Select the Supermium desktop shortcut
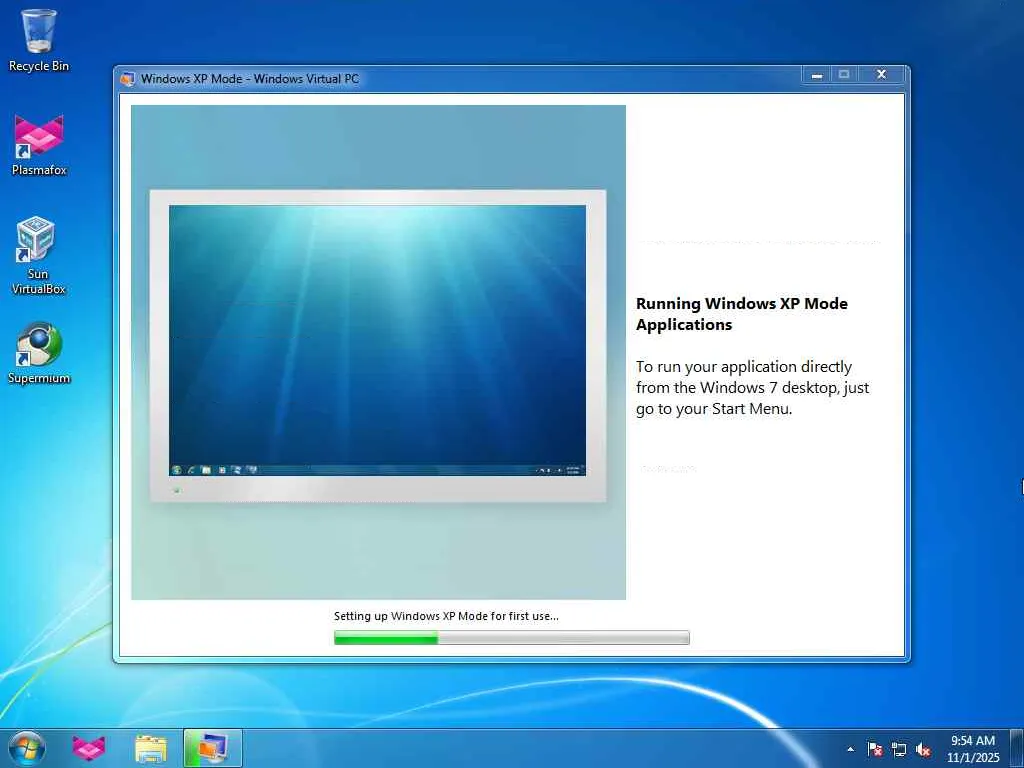Screen dimensions: 1024x768 click(x=39, y=353)
